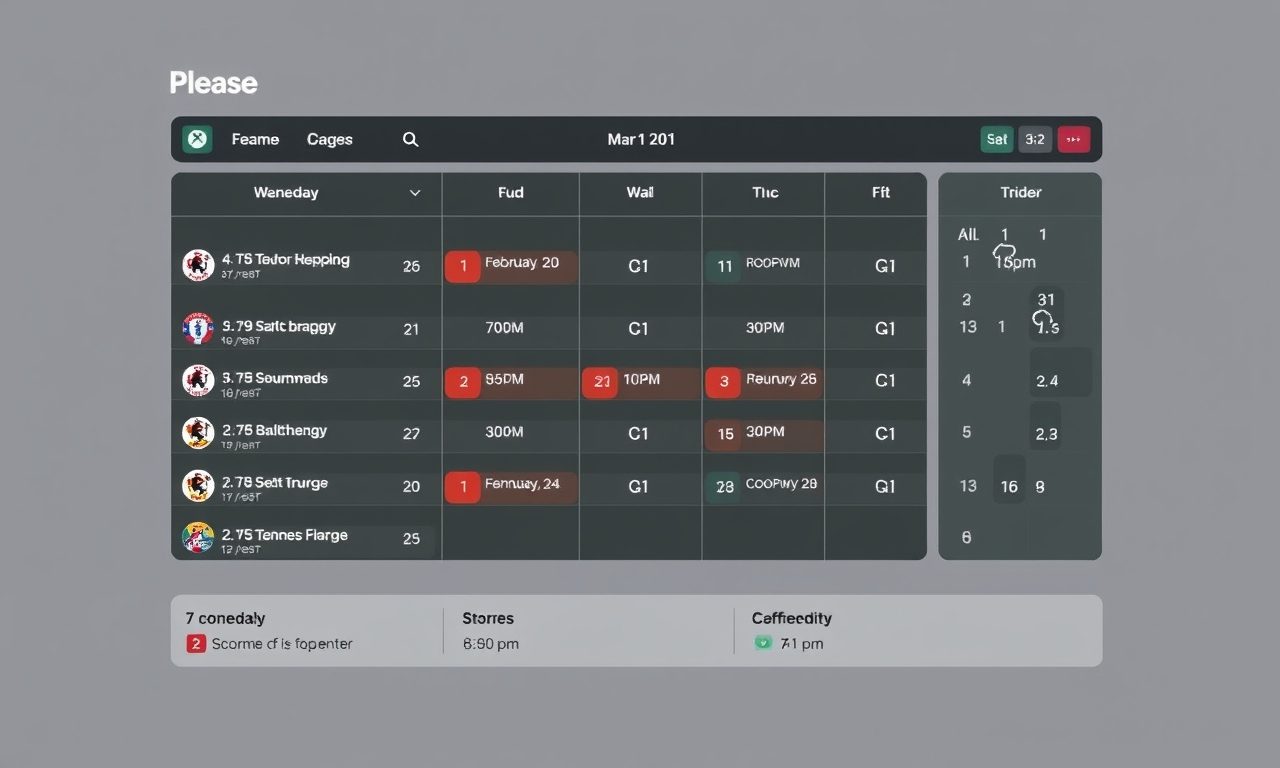Select the All filter in Trider panel
This screenshot has height=768, width=1280.
(x=968, y=234)
